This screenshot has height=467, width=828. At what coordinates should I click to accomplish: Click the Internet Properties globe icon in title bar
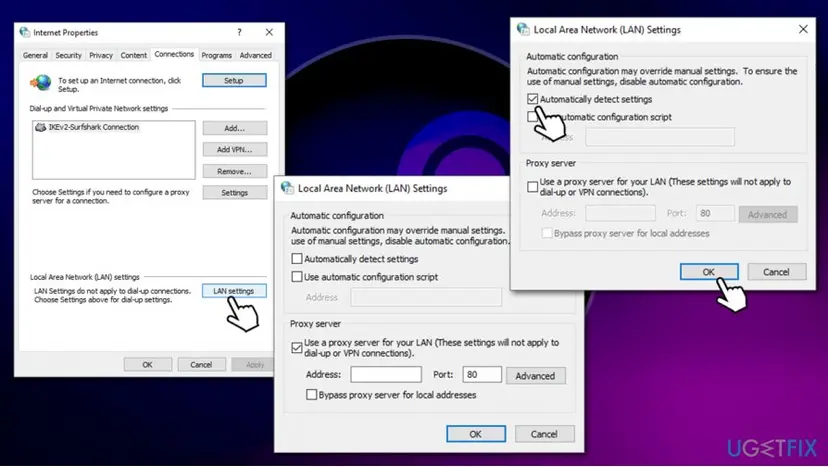coord(25,32)
